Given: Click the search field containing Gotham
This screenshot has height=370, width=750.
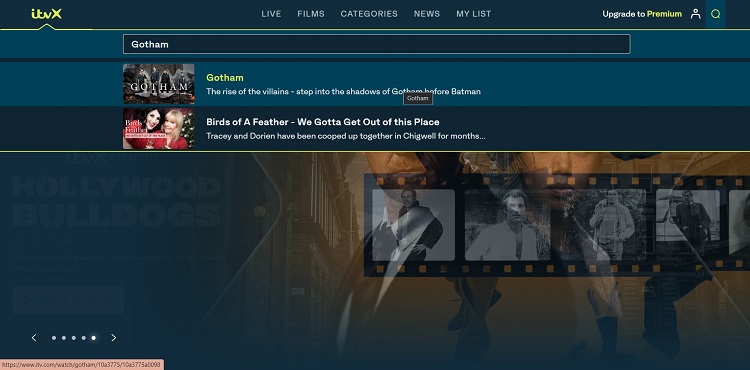Looking at the screenshot, I should 376,44.
